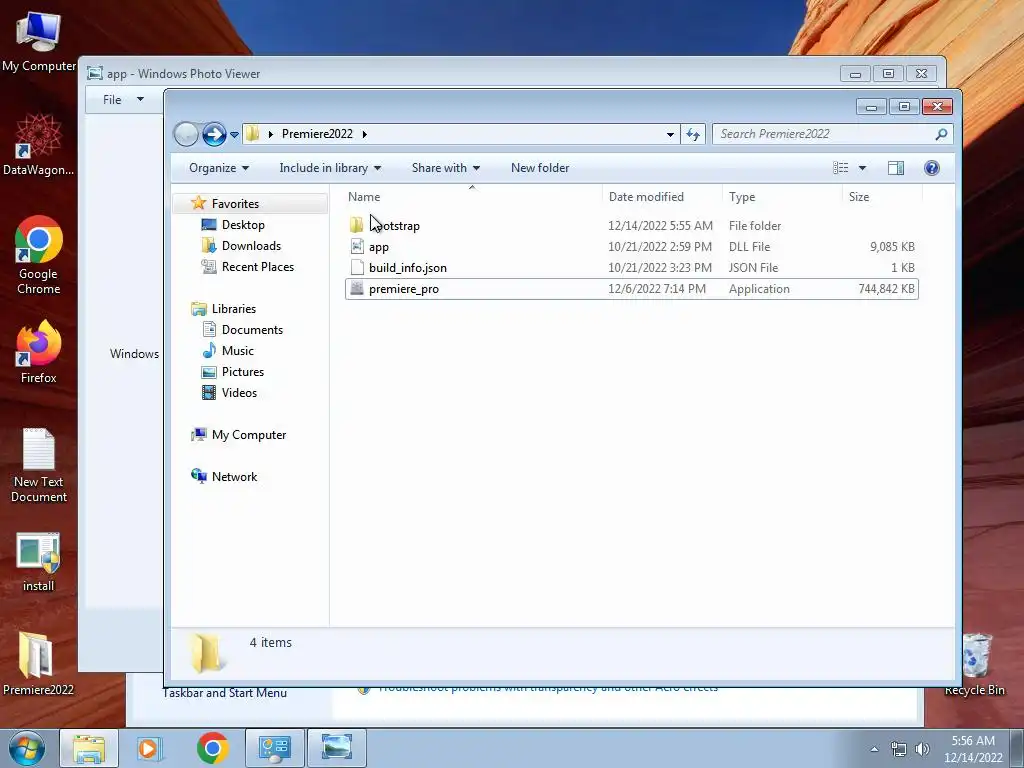Open the Windows Start menu

point(27,748)
